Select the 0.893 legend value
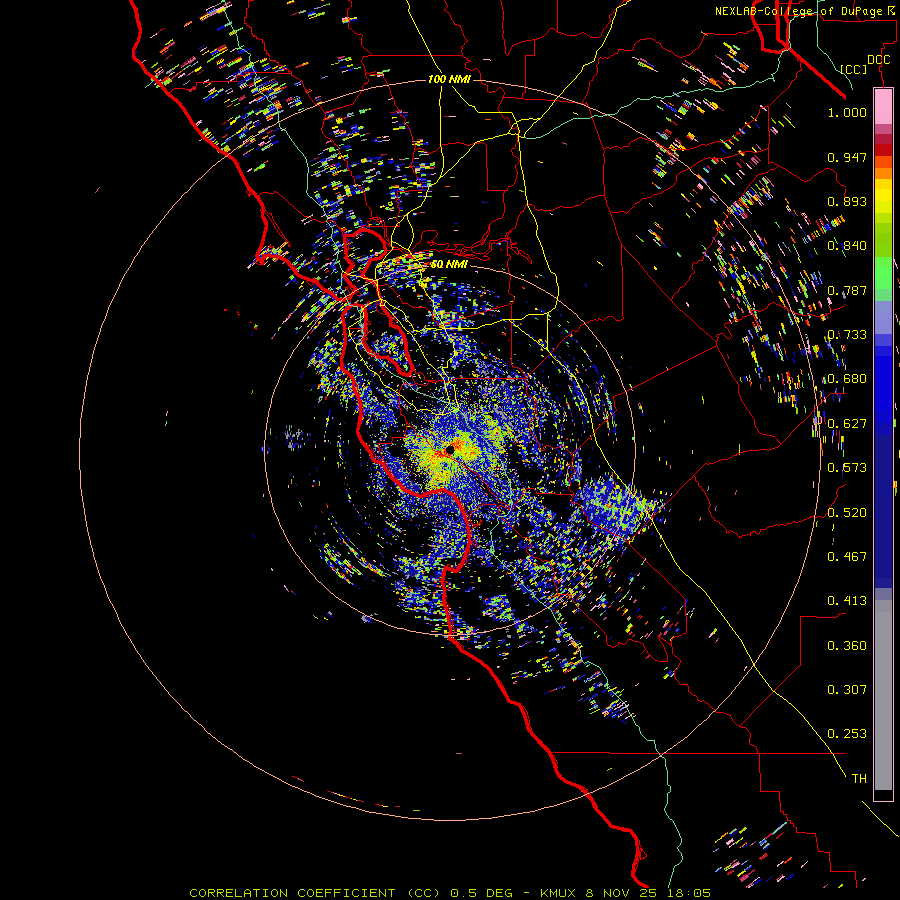 847,201
